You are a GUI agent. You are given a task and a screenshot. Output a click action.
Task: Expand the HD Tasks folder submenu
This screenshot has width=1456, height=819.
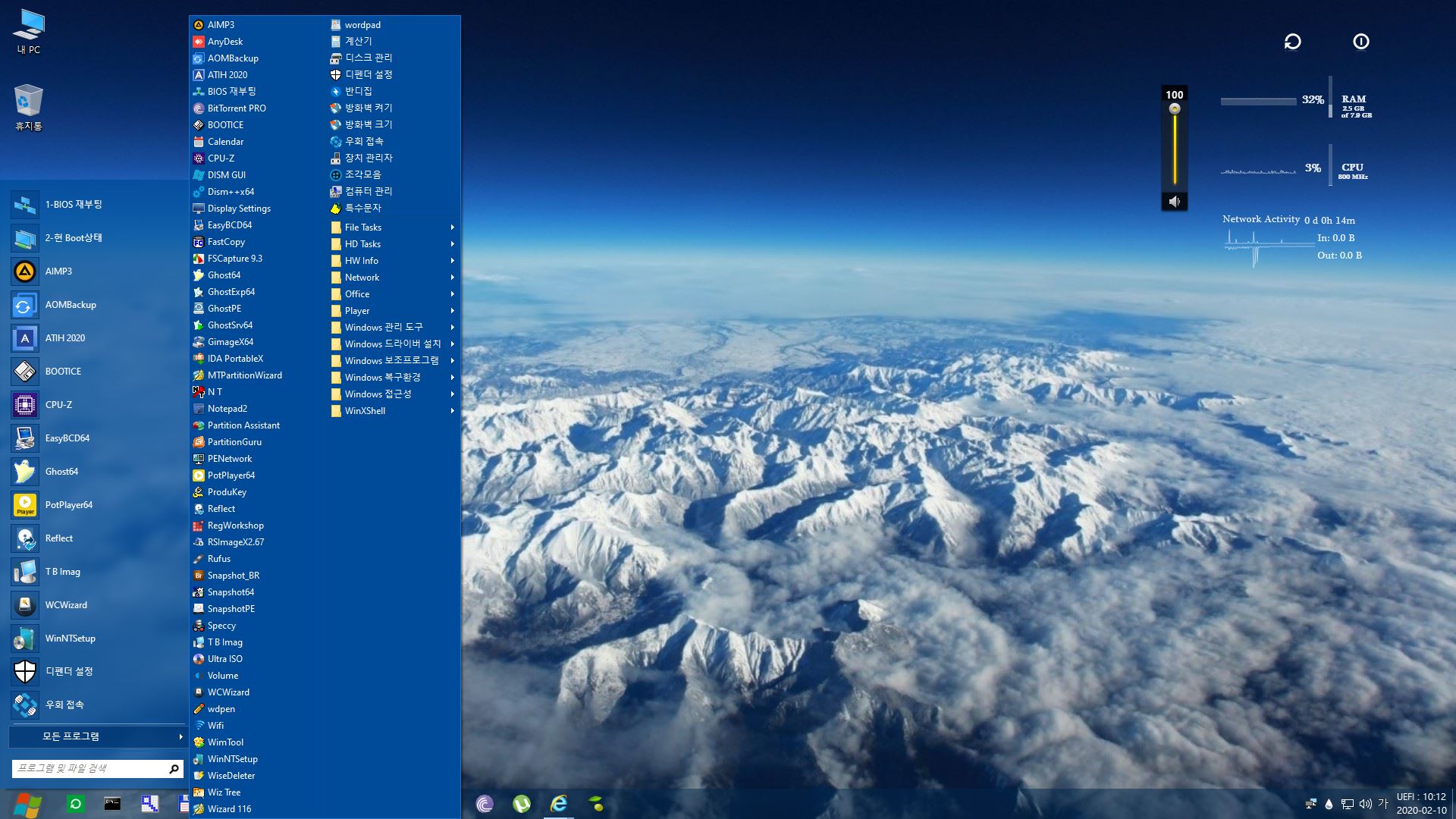(394, 243)
